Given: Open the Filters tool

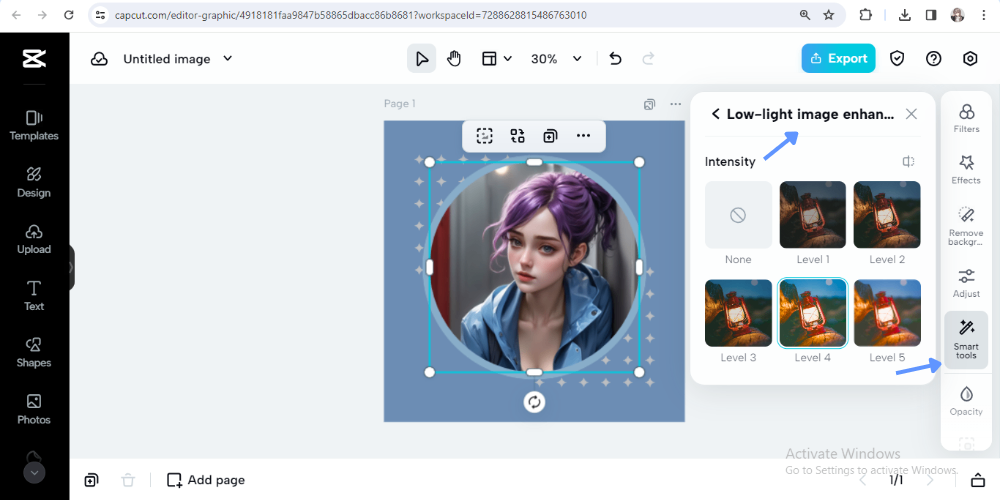Looking at the screenshot, I should point(966,118).
